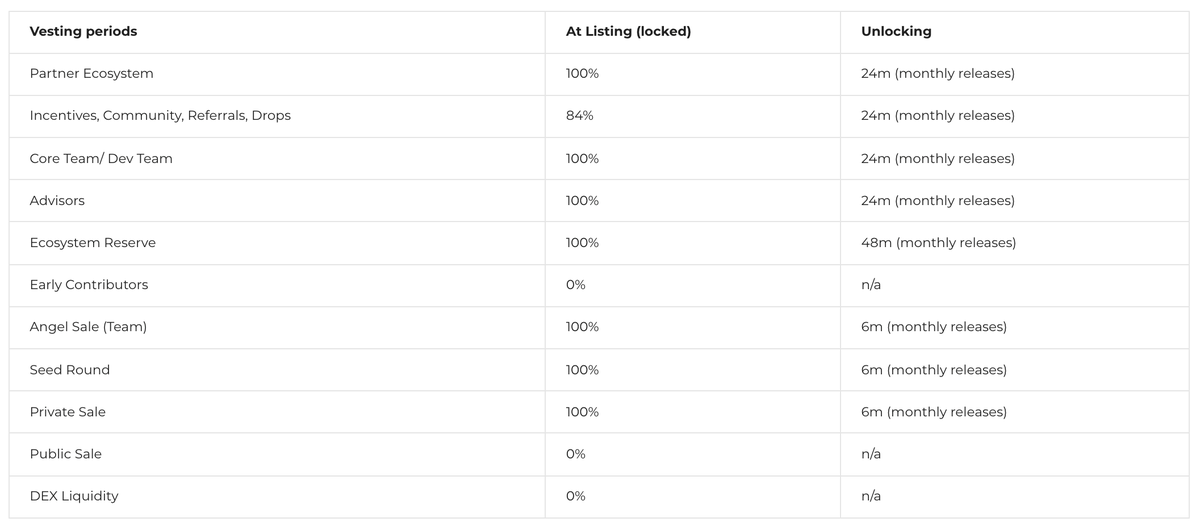The width and height of the screenshot is (1200, 526).
Task: Select the Ecosystem Reserve cell
Action: click(x=92, y=243)
